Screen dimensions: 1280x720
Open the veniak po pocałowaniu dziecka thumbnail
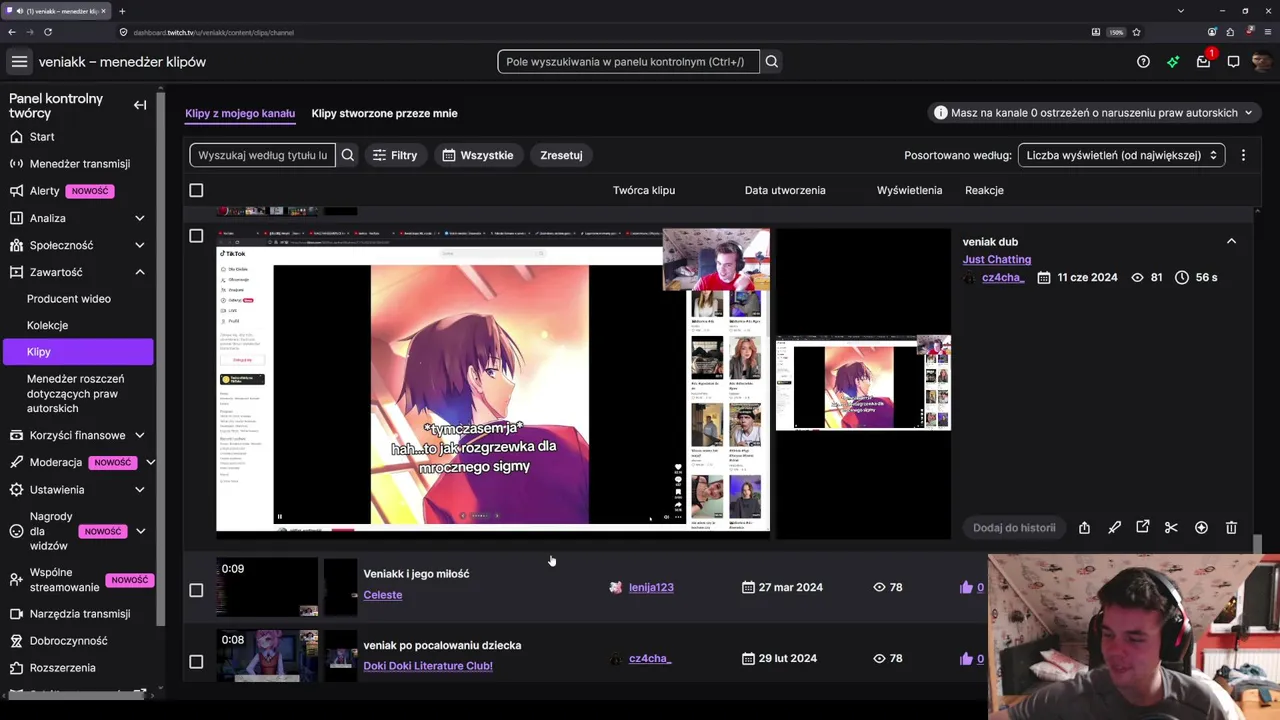click(268, 656)
